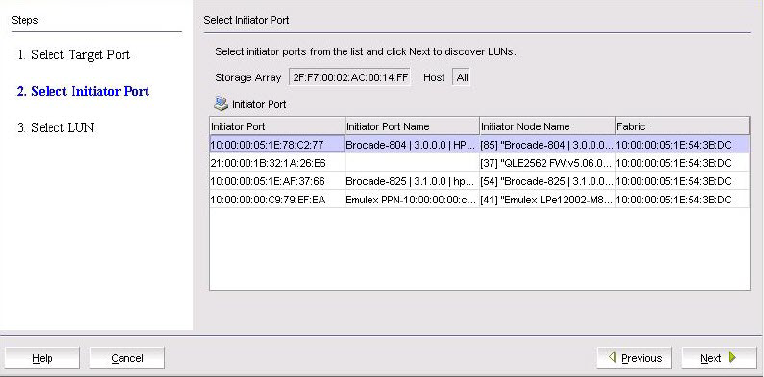
Task: Open Help for the wizard
Action: point(42,358)
